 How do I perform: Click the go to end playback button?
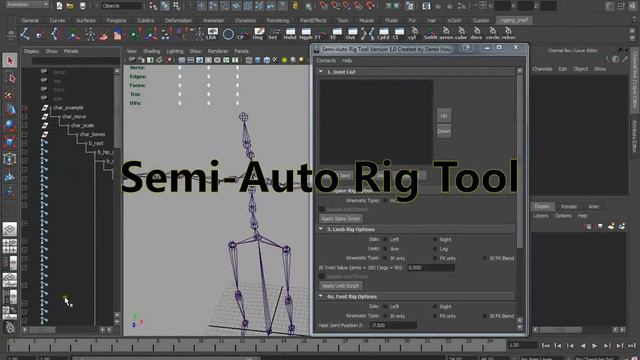tap(631, 346)
